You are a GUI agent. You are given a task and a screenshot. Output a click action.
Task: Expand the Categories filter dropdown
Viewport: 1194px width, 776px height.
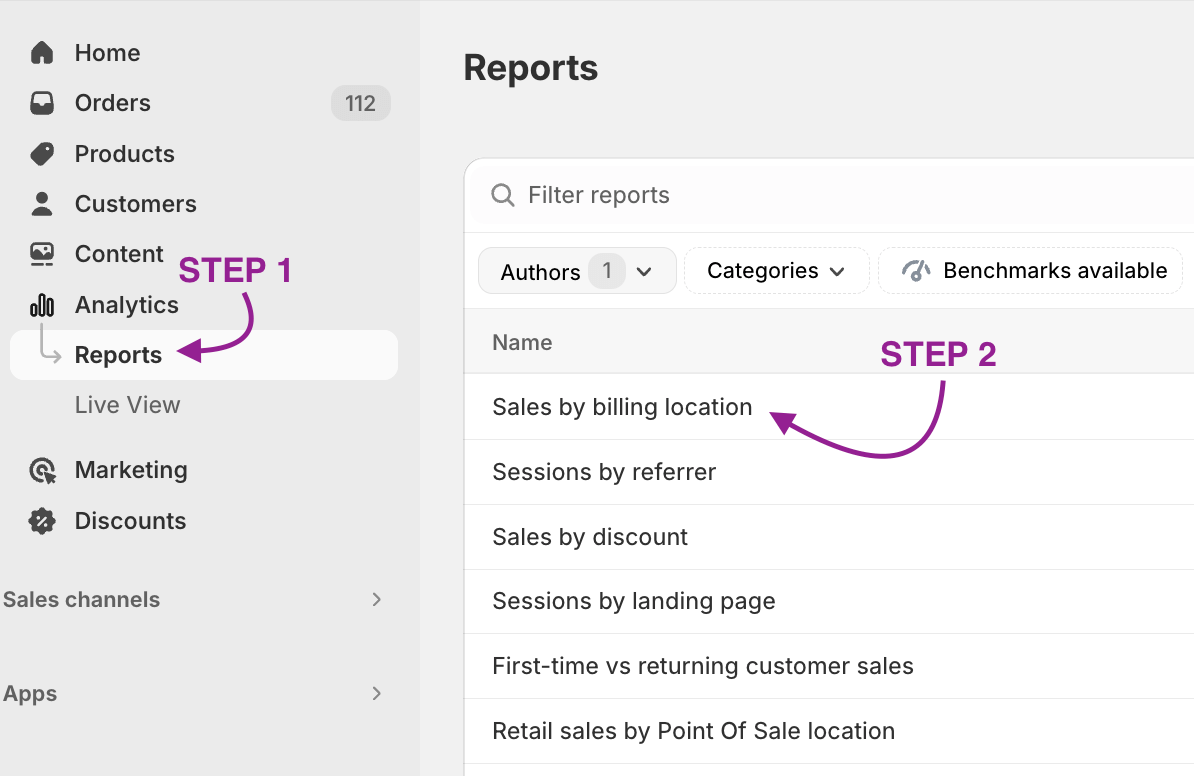click(776, 270)
